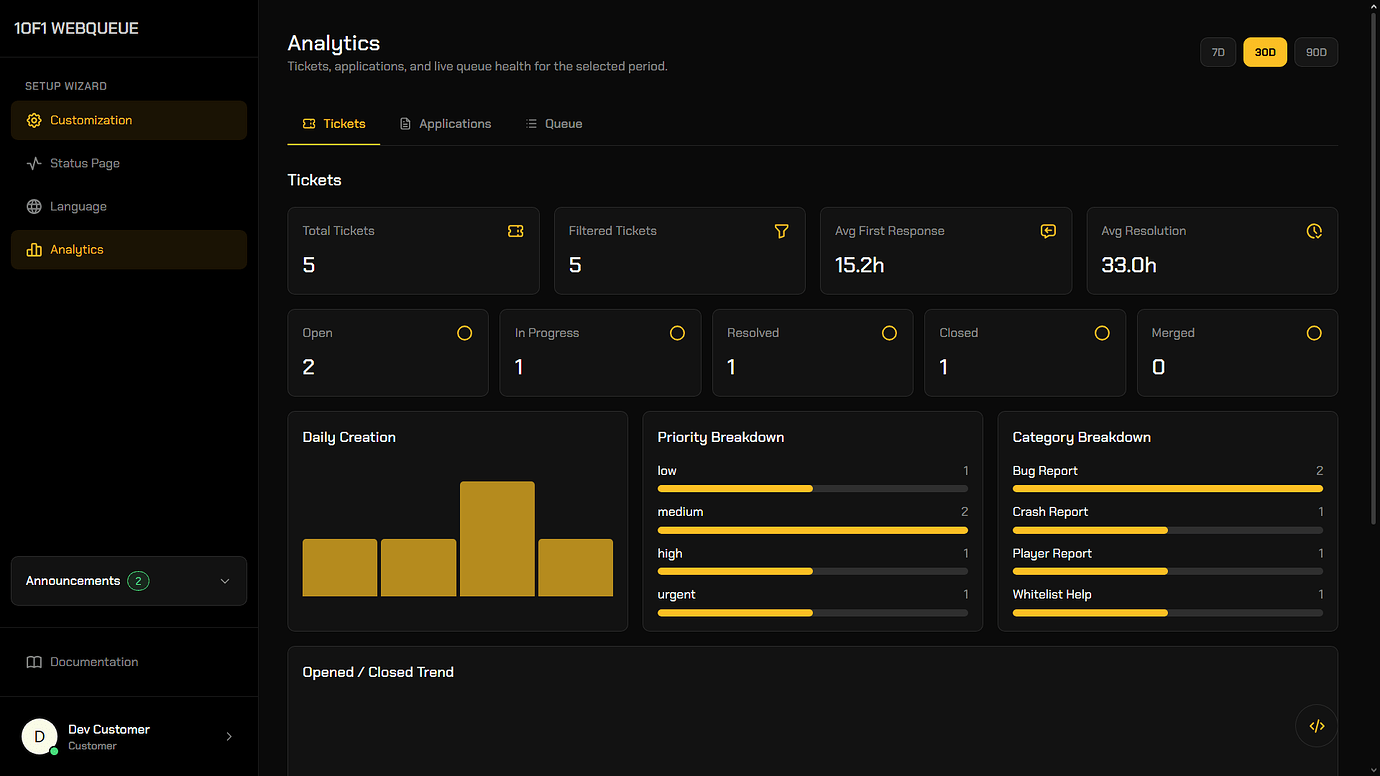Click the tallest Daily Creation bar
This screenshot has height=776, width=1380.
point(497,539)
